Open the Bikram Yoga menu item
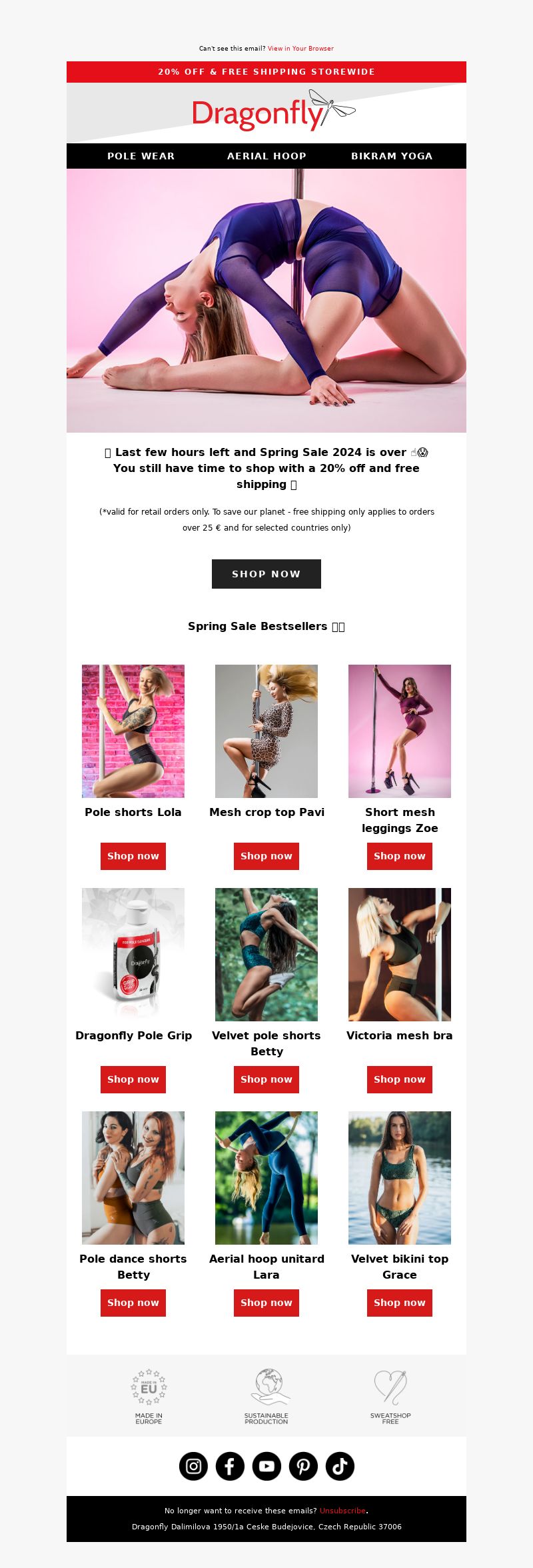The image size is (533, 1568). click(392, 156)
